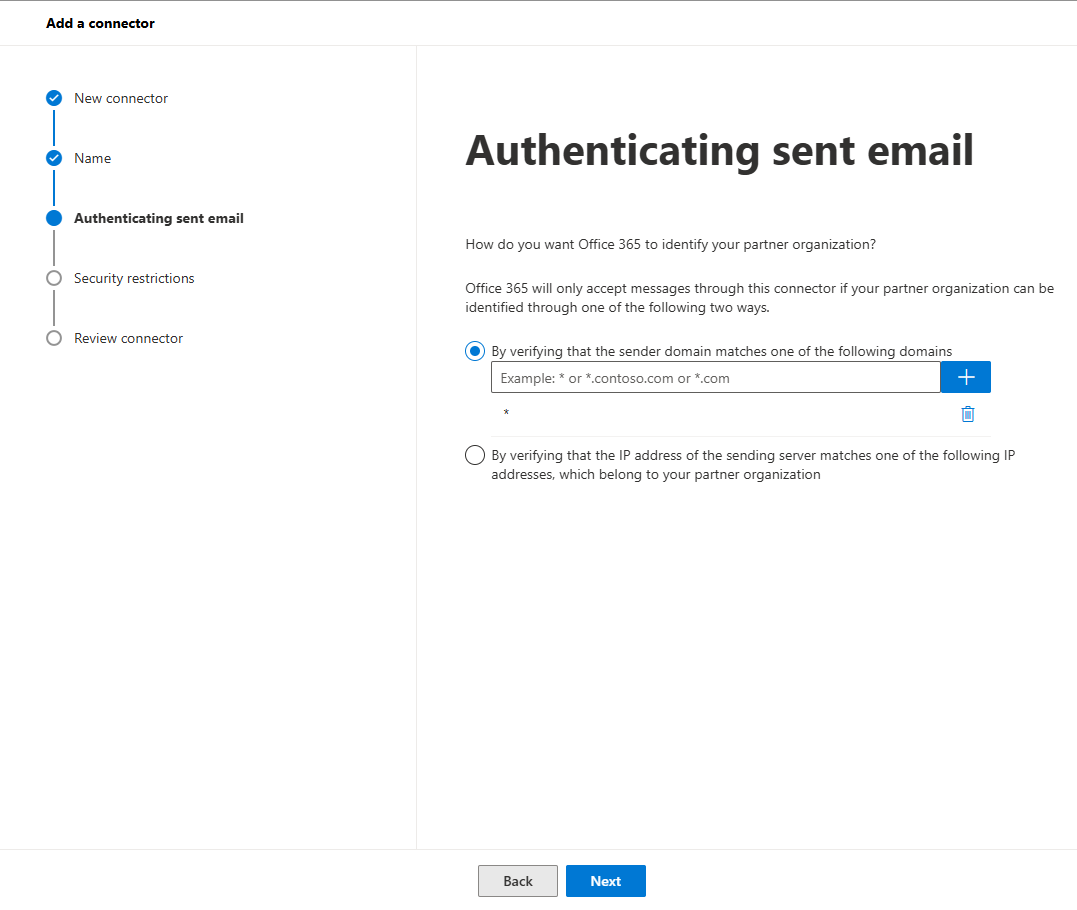This screenshot has width=1077, height=910.
Task: Click the Security restrictions step circle marker
Action: coord(54,278)
